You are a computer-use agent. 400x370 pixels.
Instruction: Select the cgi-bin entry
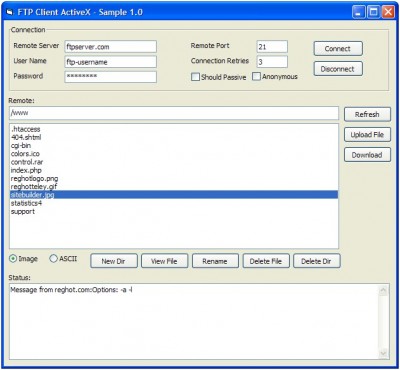[x=174, y=146]
